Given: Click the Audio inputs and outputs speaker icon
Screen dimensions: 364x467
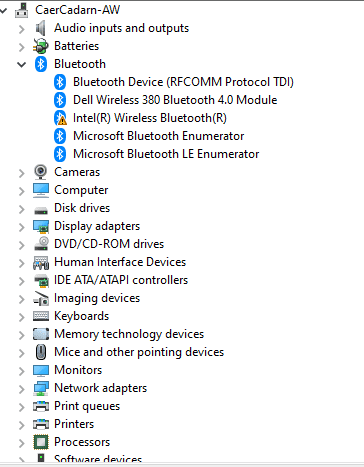Looking at the screenshot, I should pos(41,28).
